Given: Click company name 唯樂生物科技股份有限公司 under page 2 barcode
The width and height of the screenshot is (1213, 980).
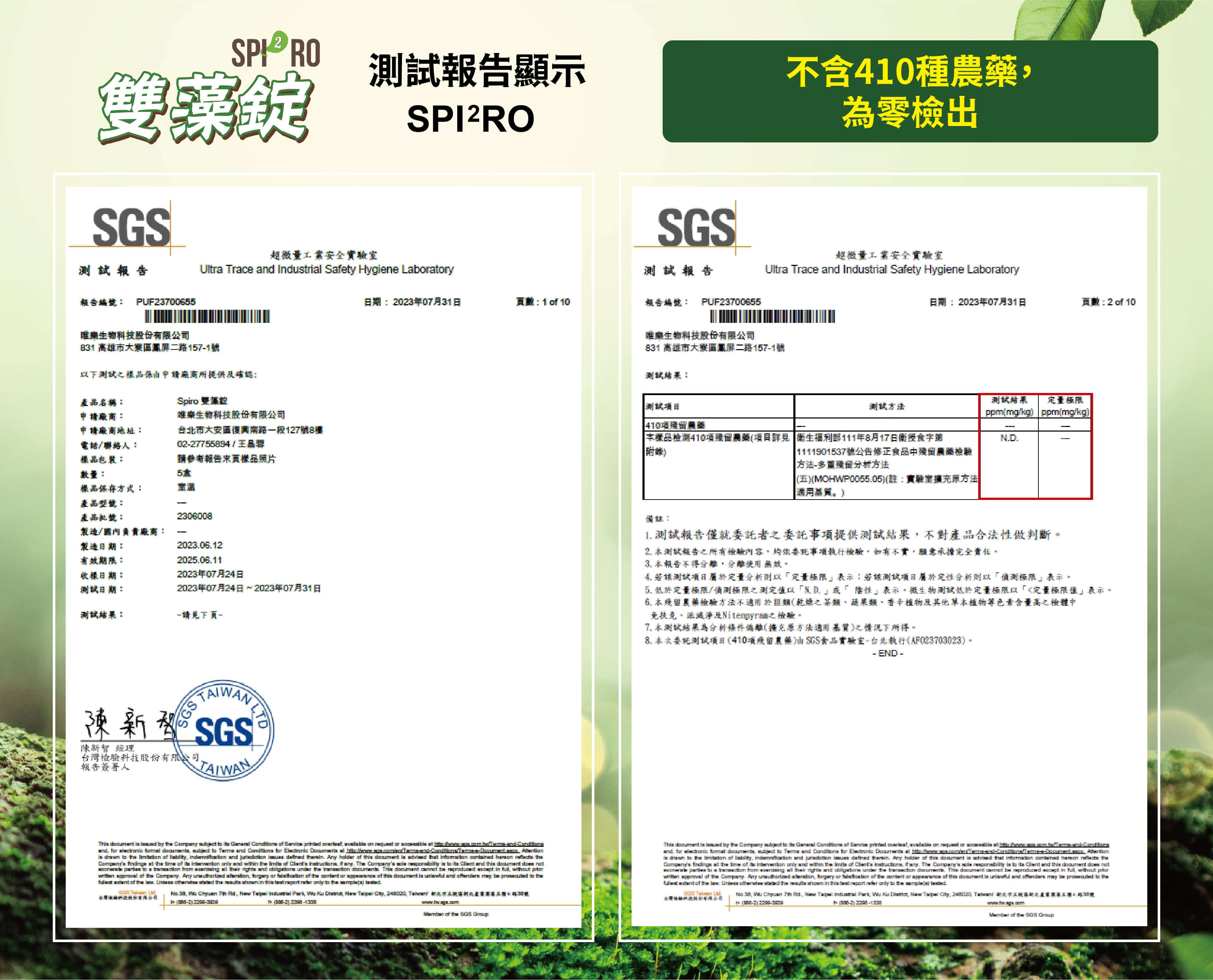Looking at the screenshot, I should point(700,335).
